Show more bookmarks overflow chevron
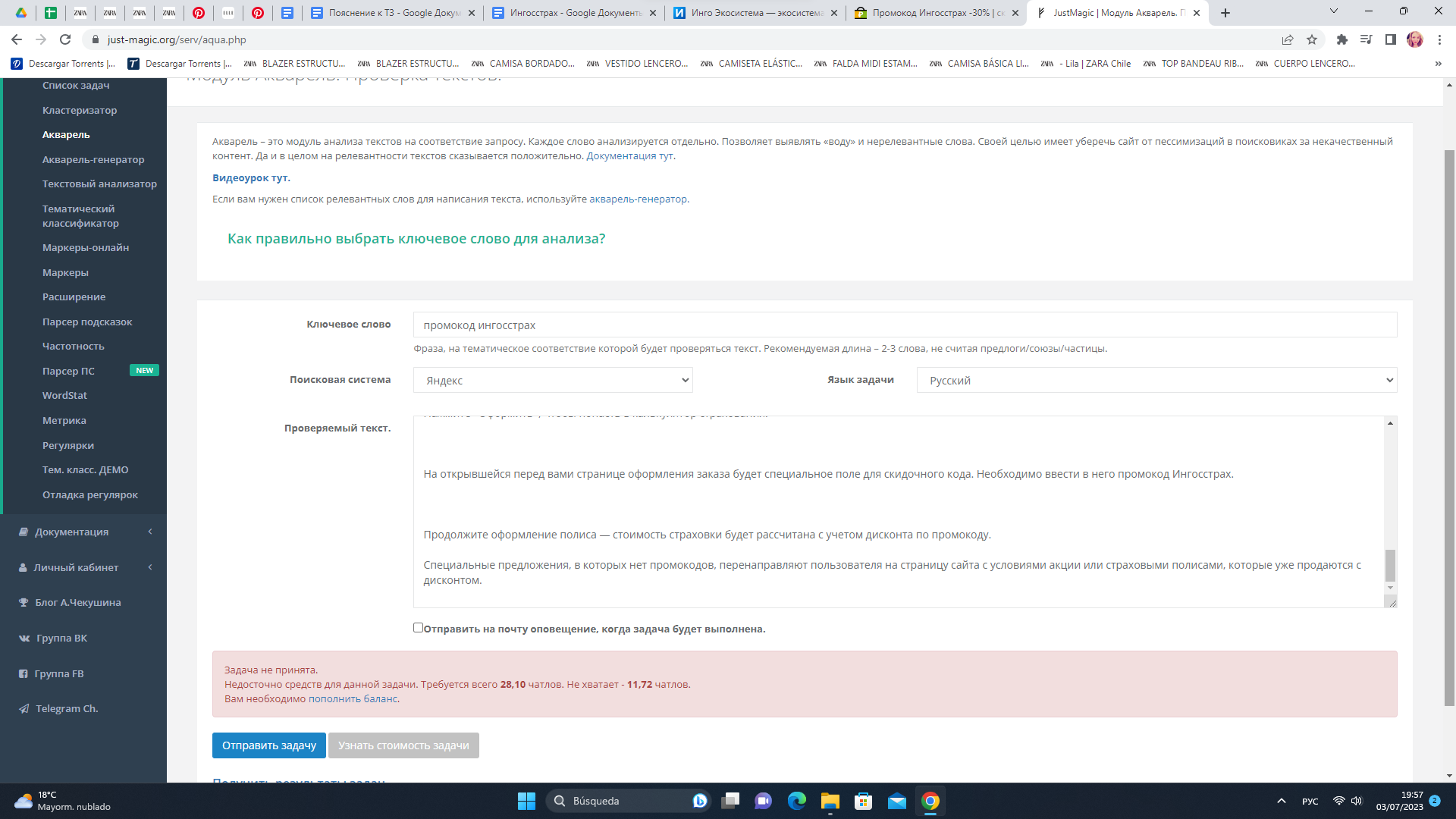 click(1439, 64)
